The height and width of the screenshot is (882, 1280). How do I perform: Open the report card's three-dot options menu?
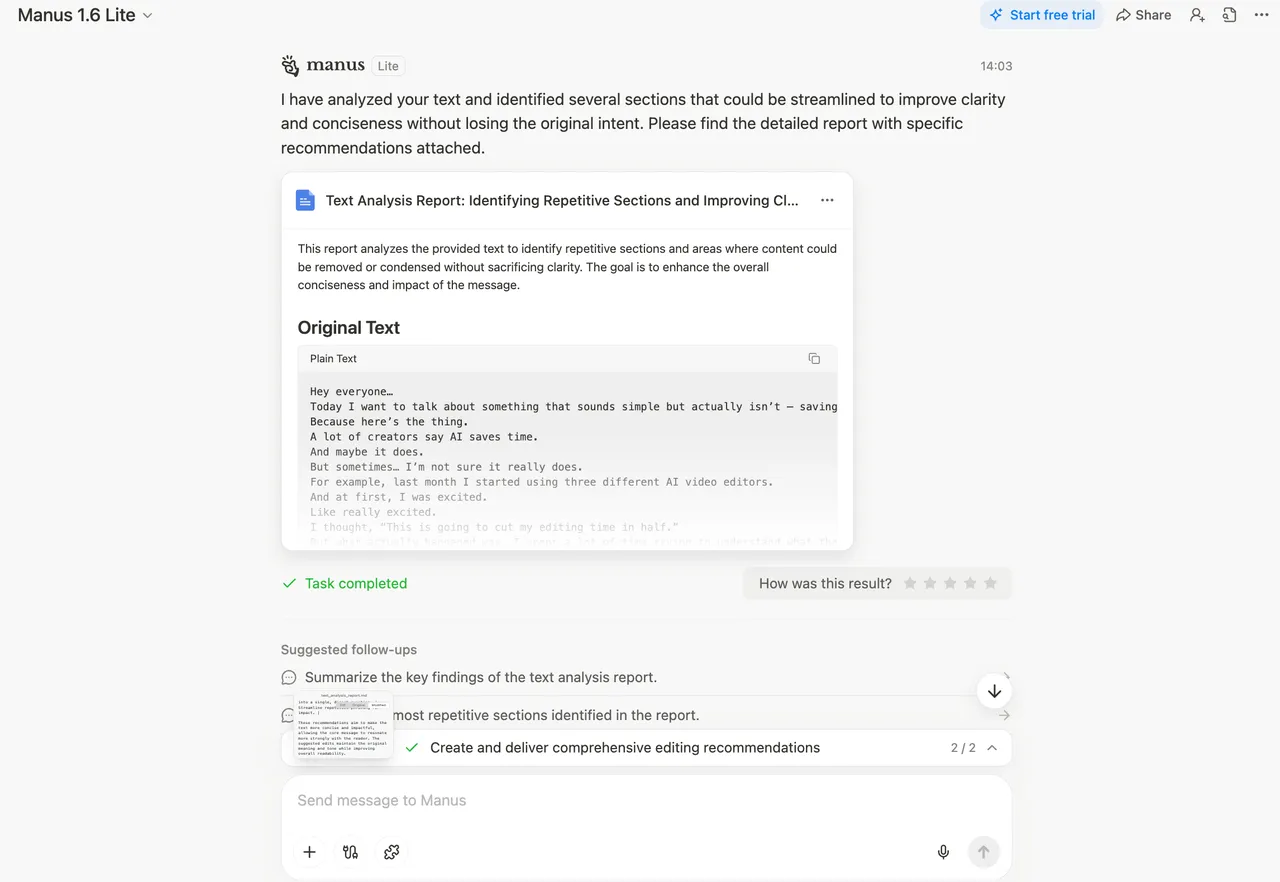coord(827,200)
